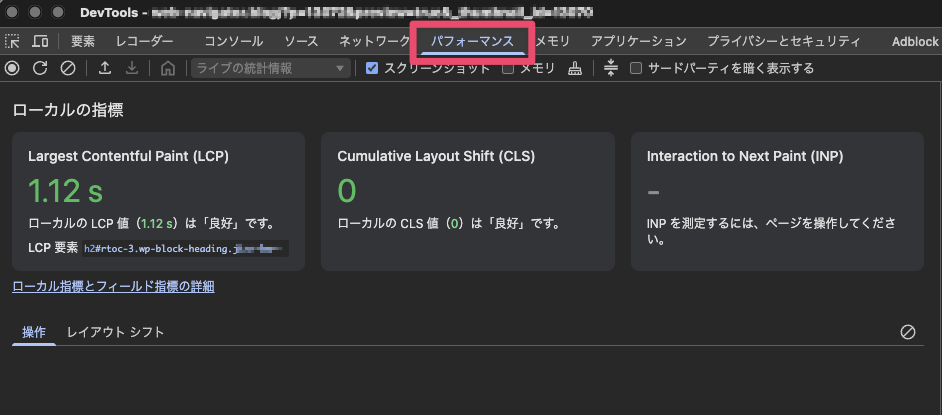Open the ネットワーク tab
Image resolution: width=942 pixels, height=415 pixels.
click(374, 41)
